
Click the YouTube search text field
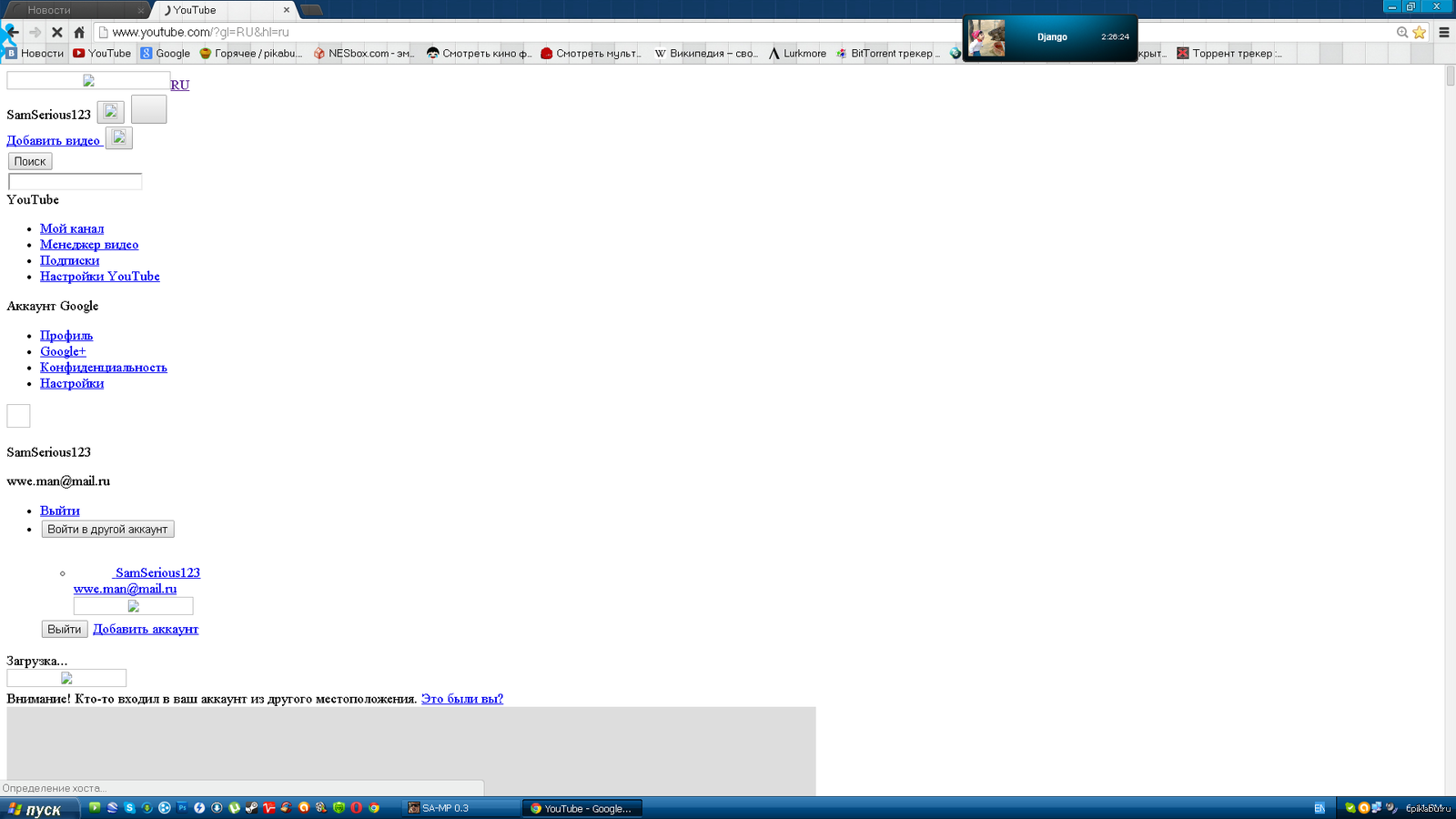(76, 181)
